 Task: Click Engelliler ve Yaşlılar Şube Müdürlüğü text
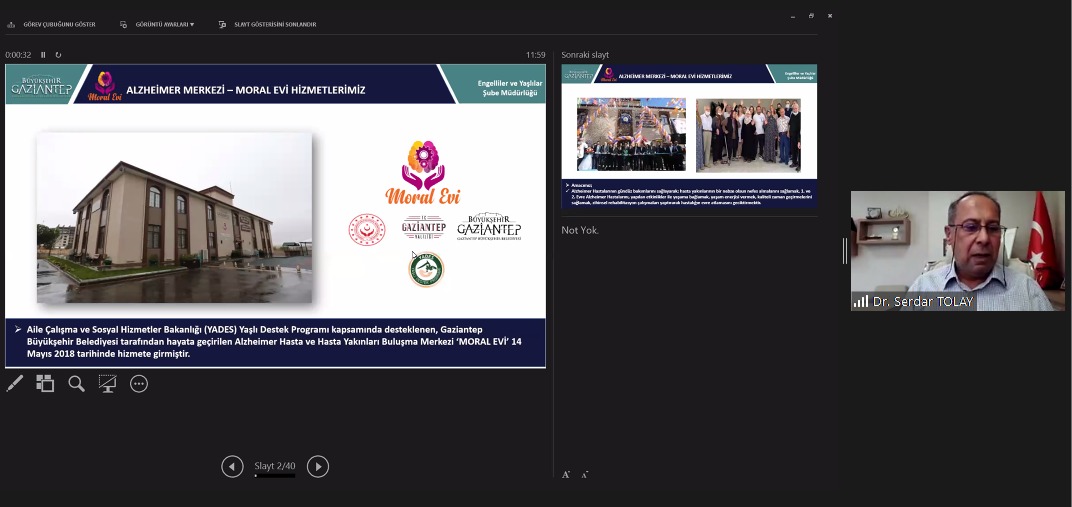pyautogui.click(x=510, y=87)
